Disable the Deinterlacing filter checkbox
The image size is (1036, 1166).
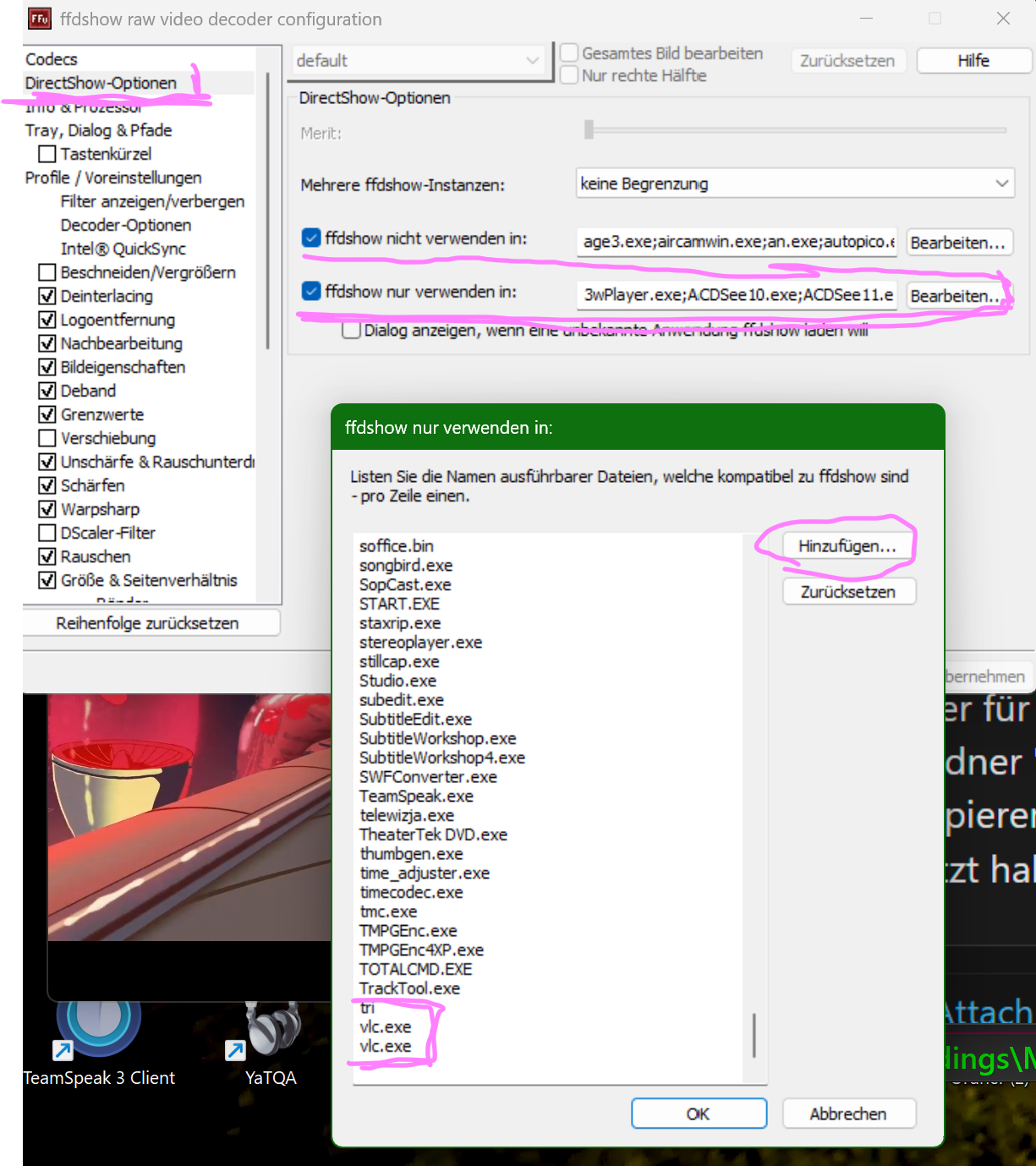47,296
